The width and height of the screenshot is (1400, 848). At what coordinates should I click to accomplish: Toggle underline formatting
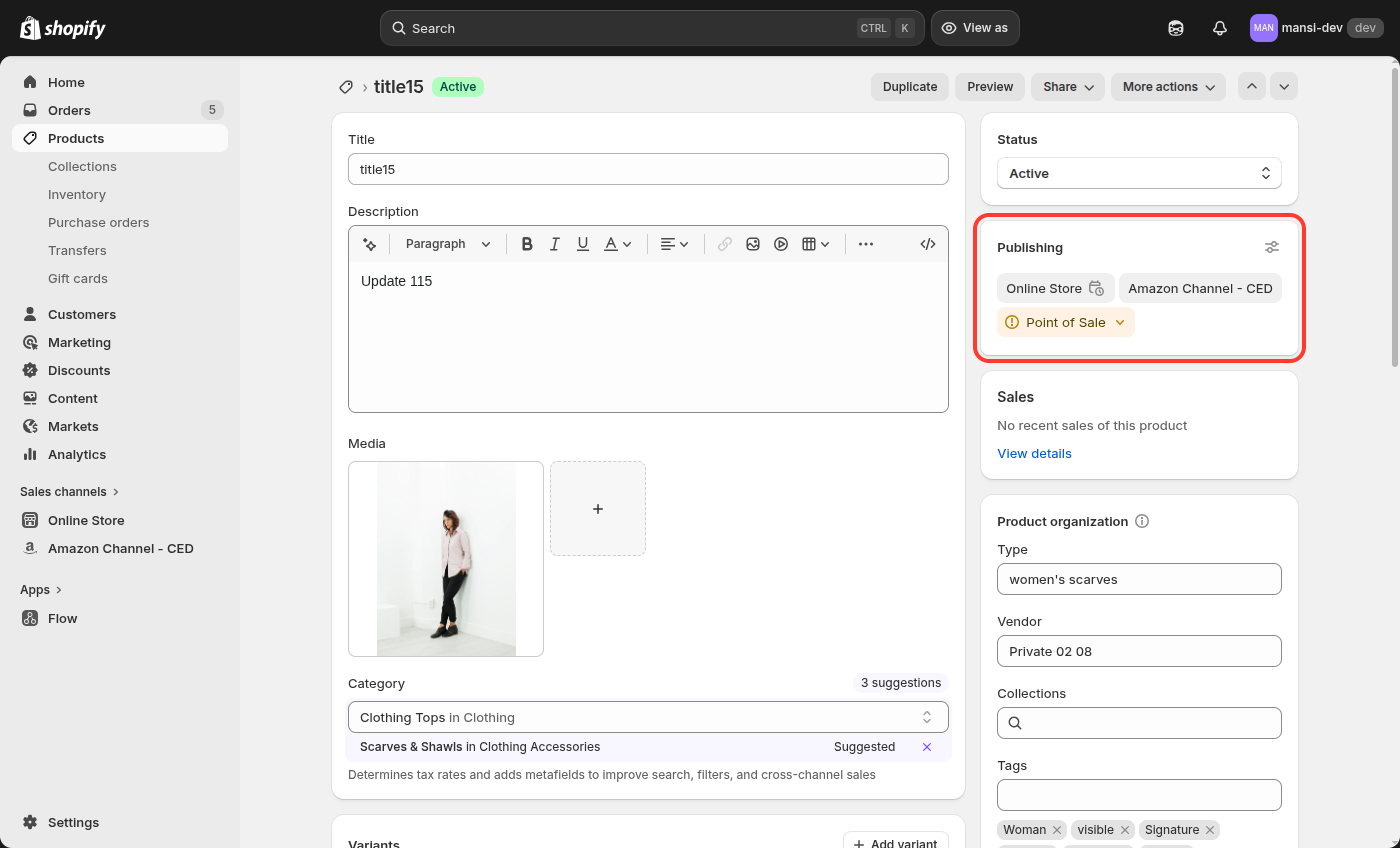pos(583,244)
